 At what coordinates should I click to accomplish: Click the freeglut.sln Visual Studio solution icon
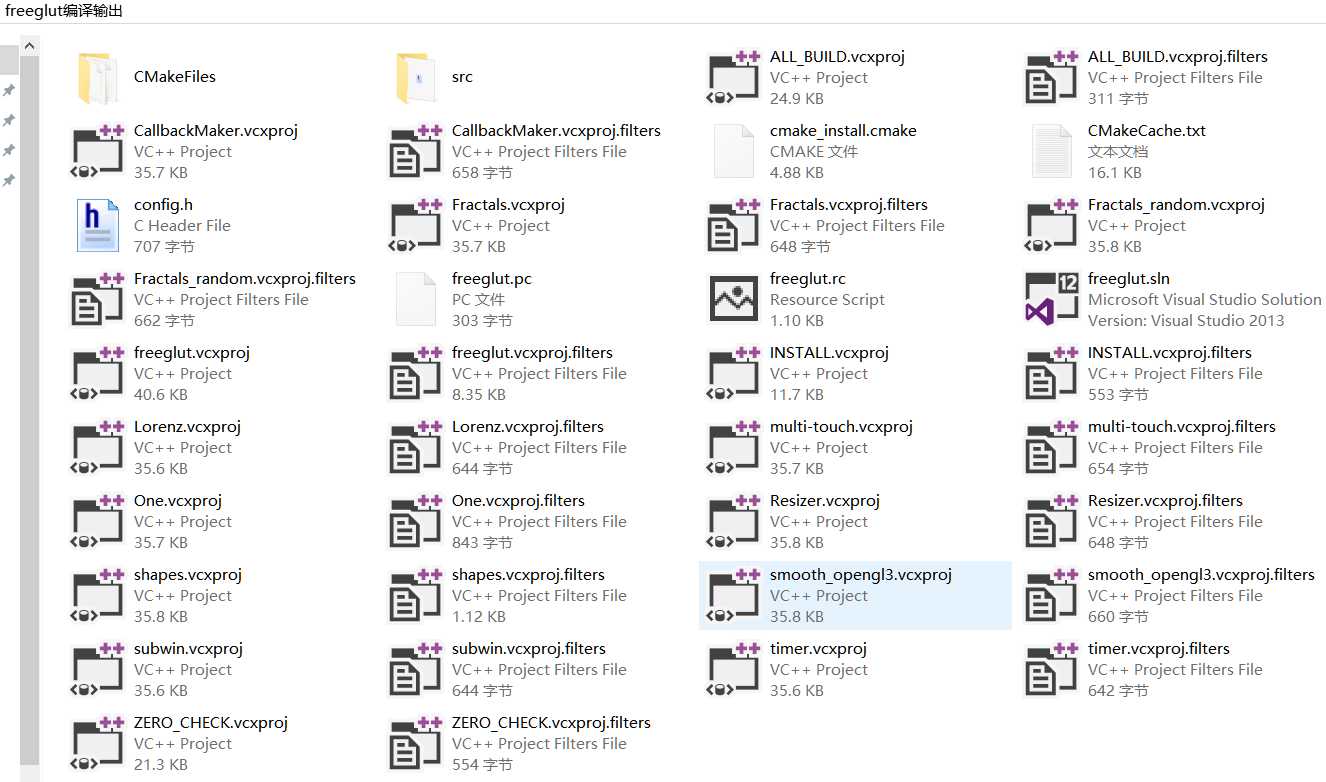[1052, 300]
